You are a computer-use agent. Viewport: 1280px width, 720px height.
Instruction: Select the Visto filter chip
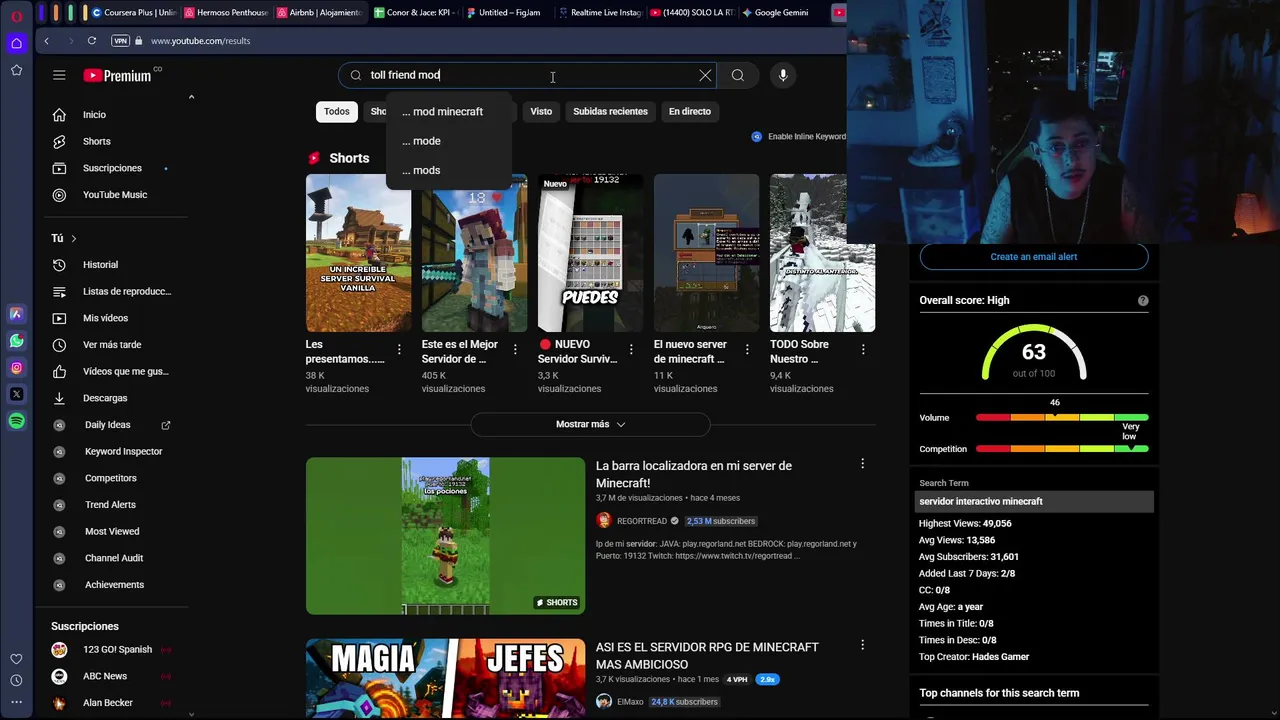(x=541, y=111)
